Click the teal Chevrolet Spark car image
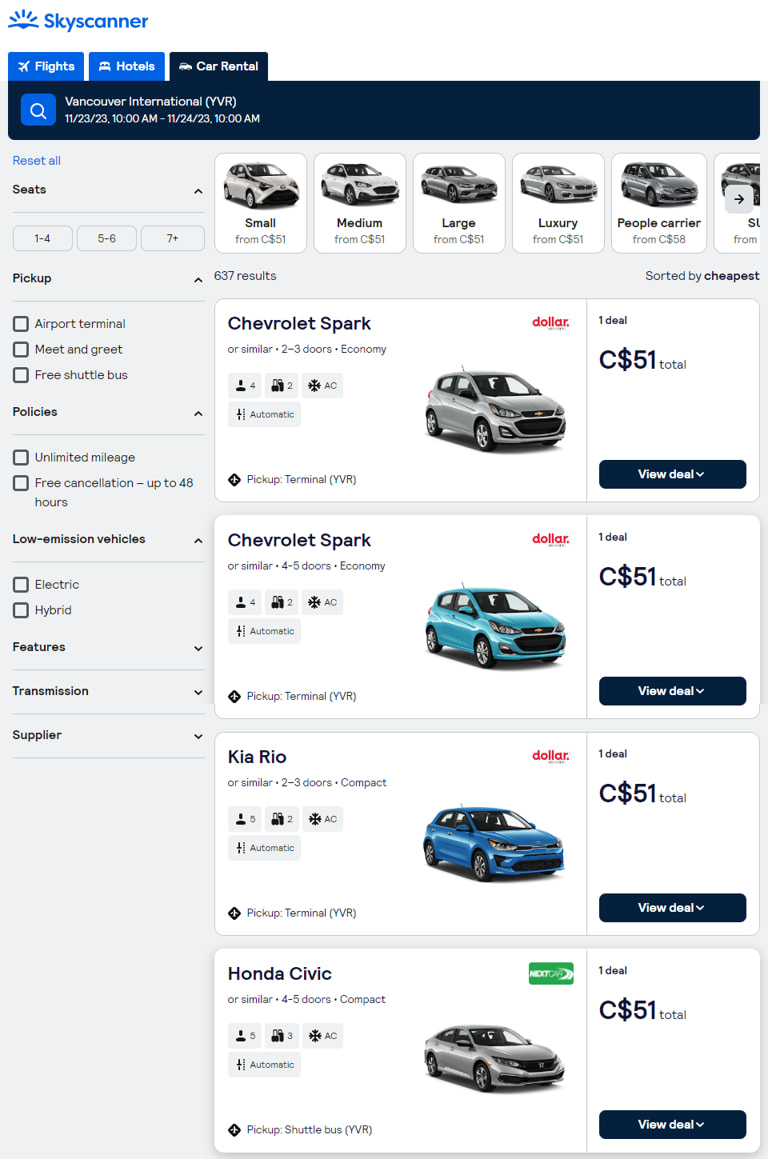The height and width of the screenshot is (1159, 768). pos(495,626)
